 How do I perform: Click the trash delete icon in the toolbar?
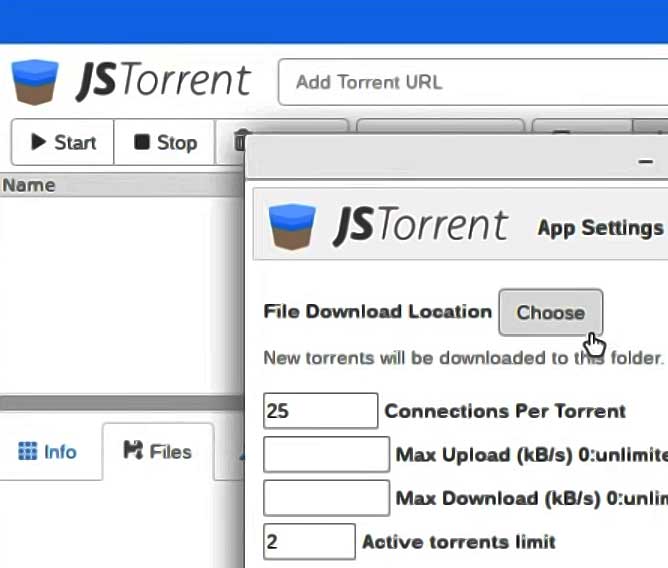click(239, 140)
